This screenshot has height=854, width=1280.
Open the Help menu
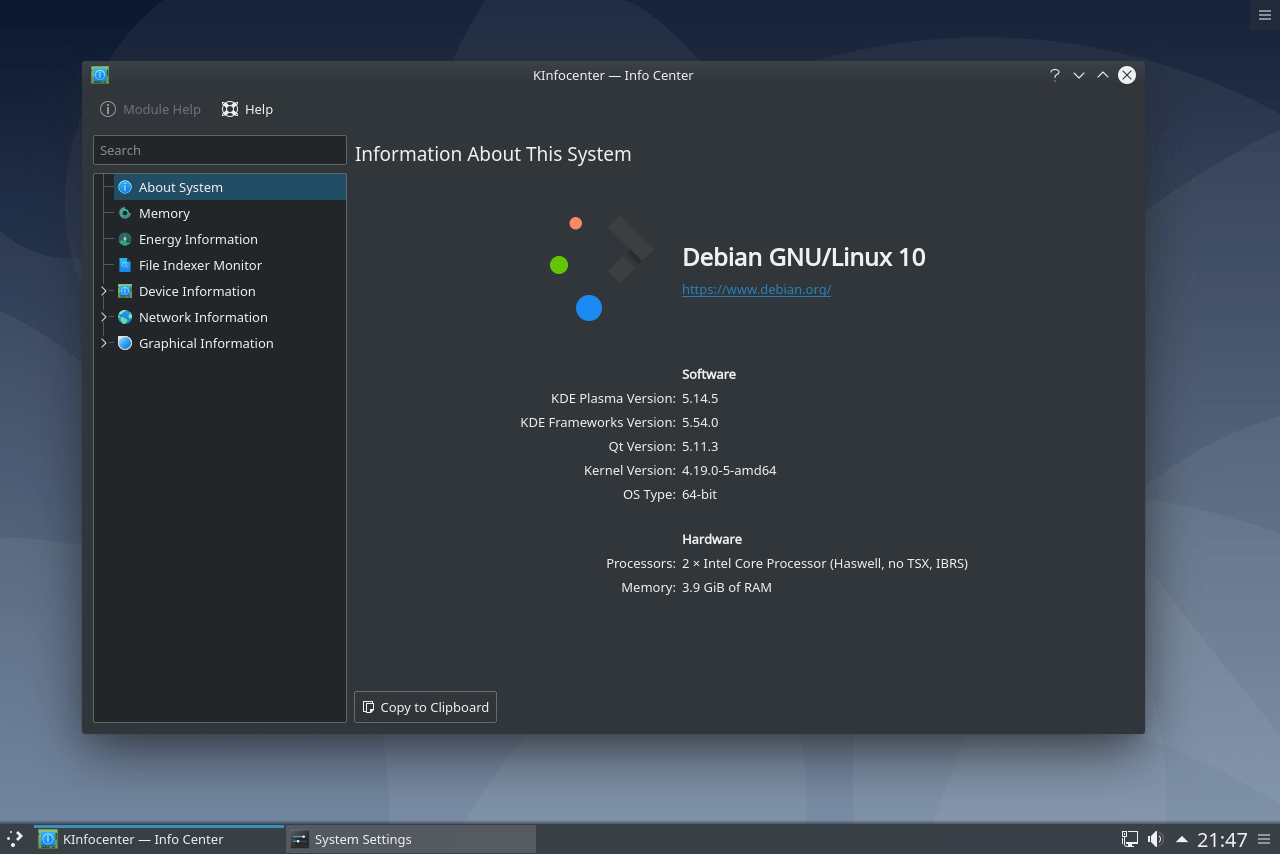click(x=246, y=109)
